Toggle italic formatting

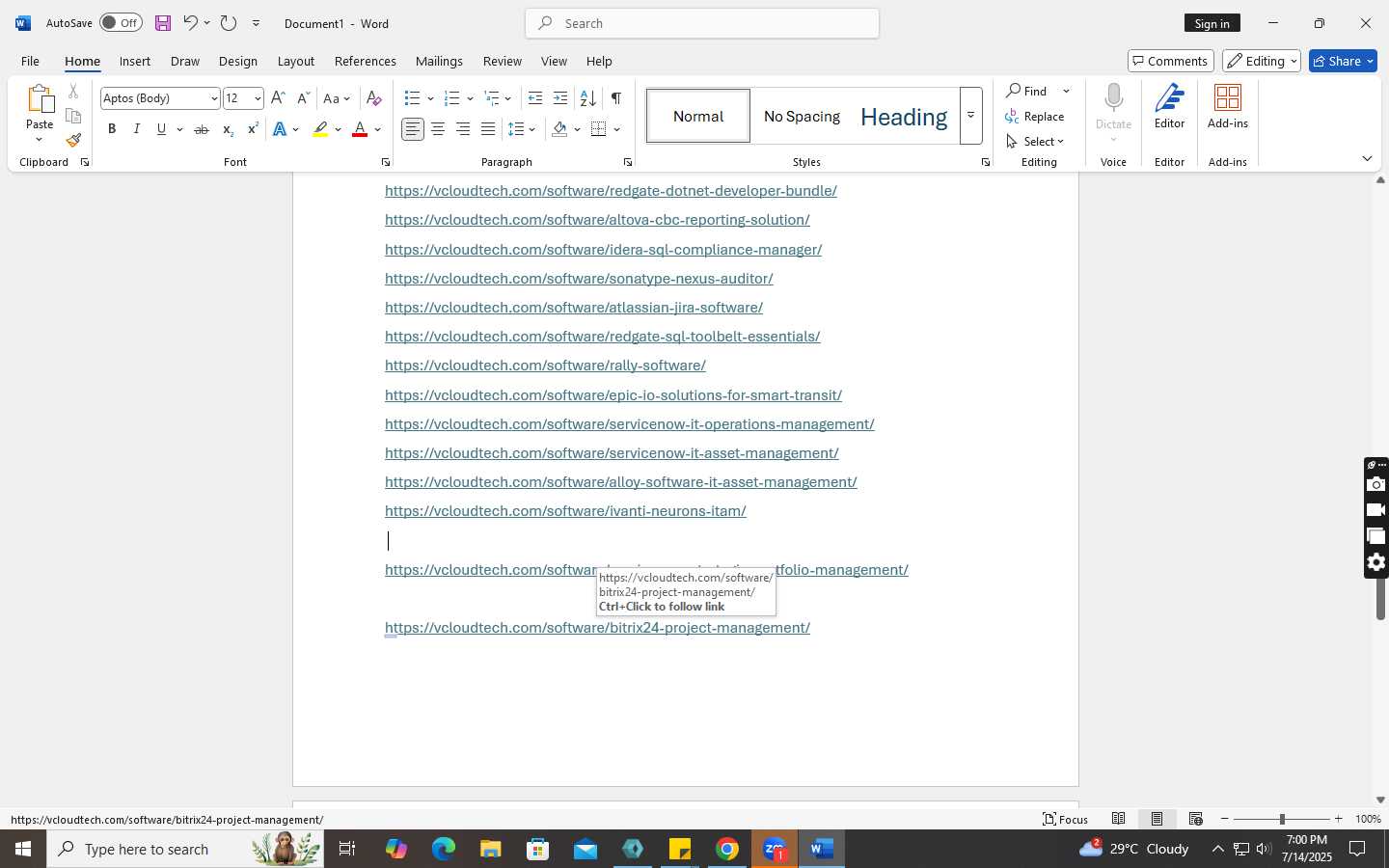click(137, 129)
